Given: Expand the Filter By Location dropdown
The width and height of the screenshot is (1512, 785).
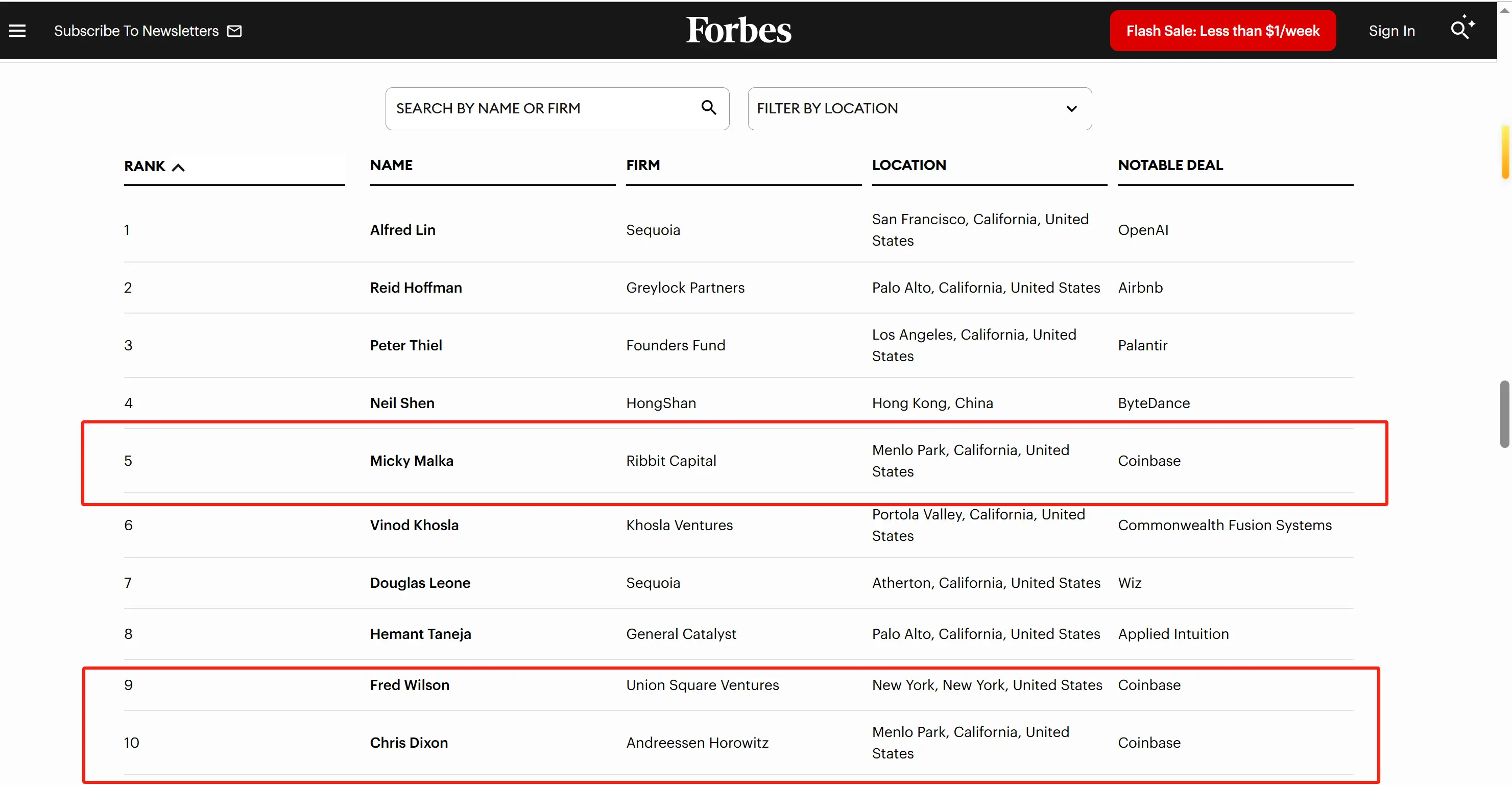Looking at the screenshot, I should pyautogui.click(x=919, y=109).
